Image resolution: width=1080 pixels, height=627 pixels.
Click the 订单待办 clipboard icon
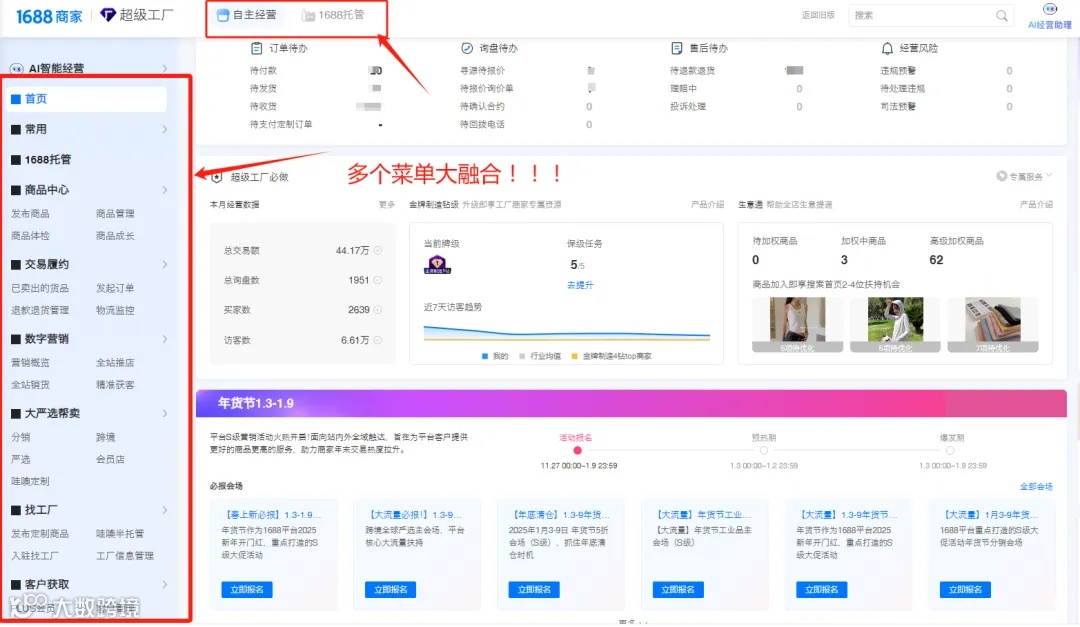[256, 48]
